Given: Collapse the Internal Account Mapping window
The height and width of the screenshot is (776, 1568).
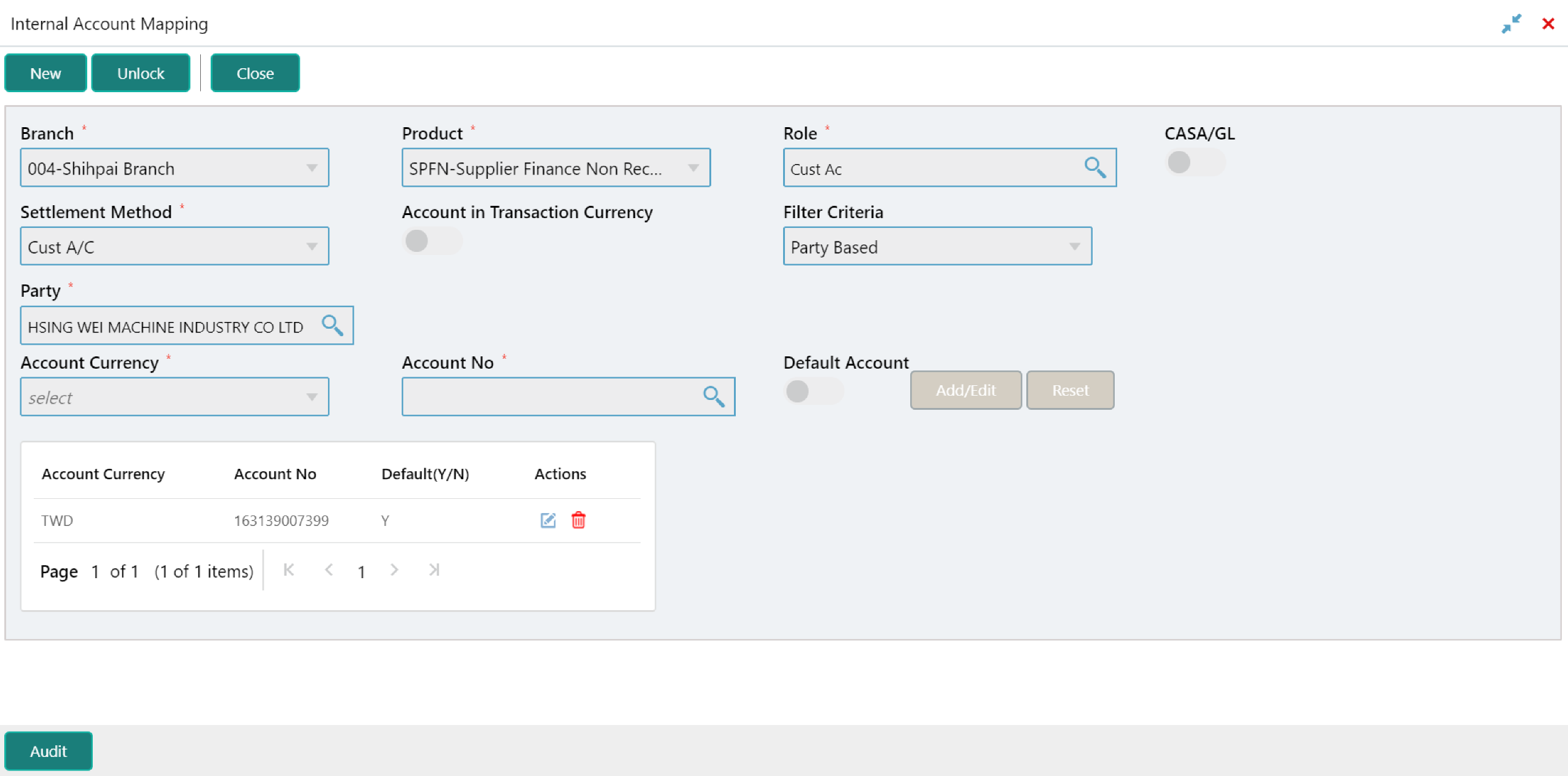Looking at the screenshot, I should [1511, 23].
